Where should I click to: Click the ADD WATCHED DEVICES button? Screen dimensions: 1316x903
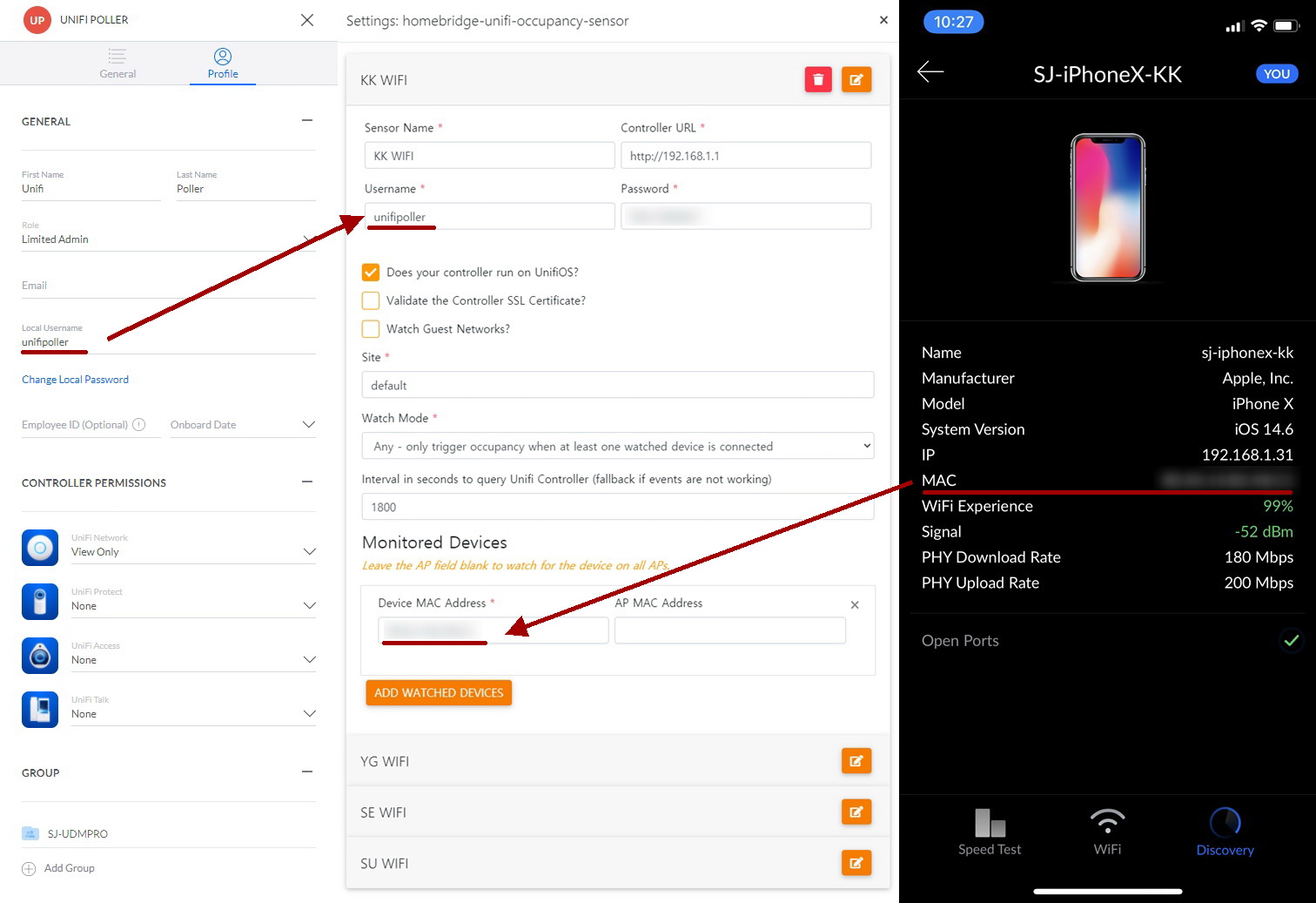coord(439,693)
